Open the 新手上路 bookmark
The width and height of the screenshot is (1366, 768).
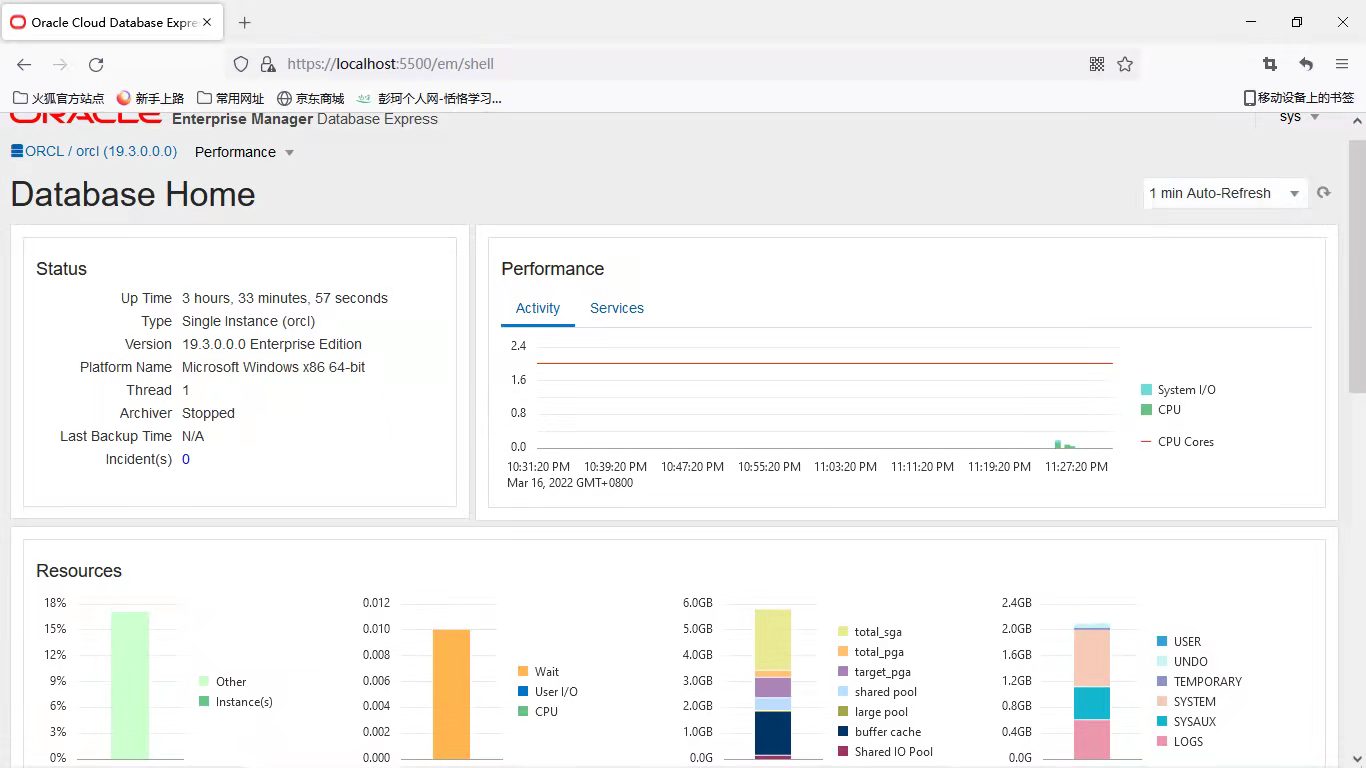[x=151, y=98]
